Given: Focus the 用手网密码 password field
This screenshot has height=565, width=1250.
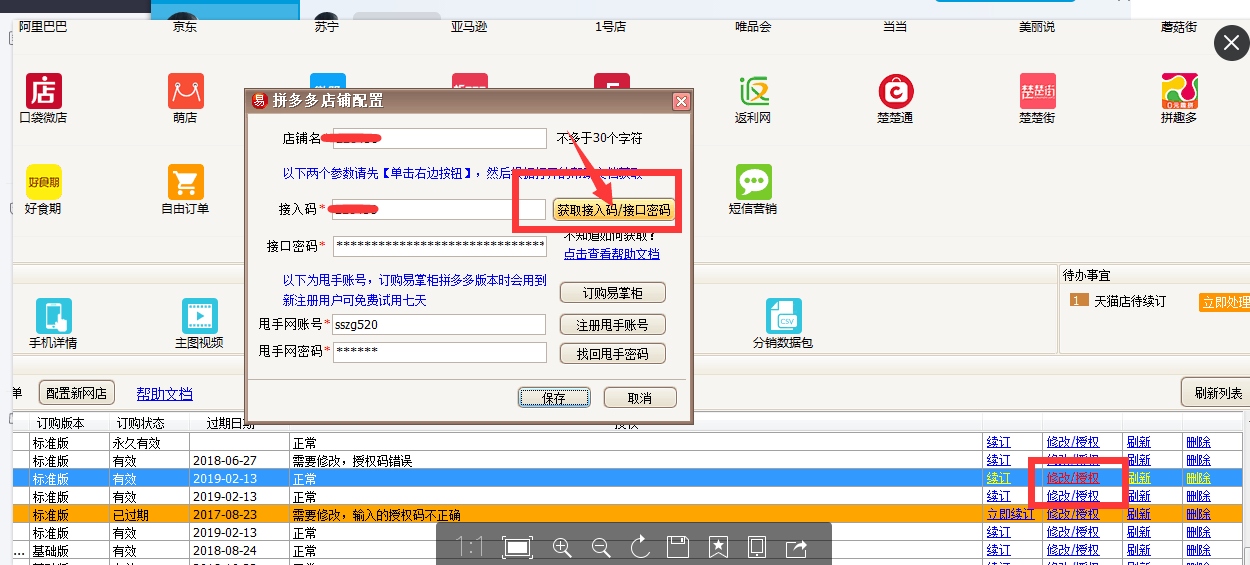Looking at the screenshot, I should 440,352.
